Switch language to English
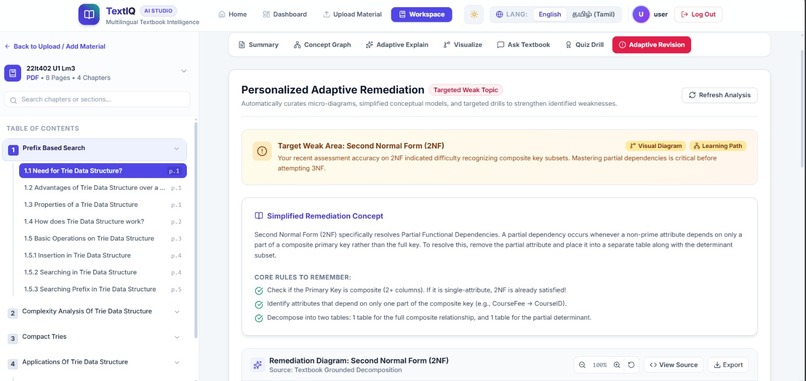 coord(549,14)
